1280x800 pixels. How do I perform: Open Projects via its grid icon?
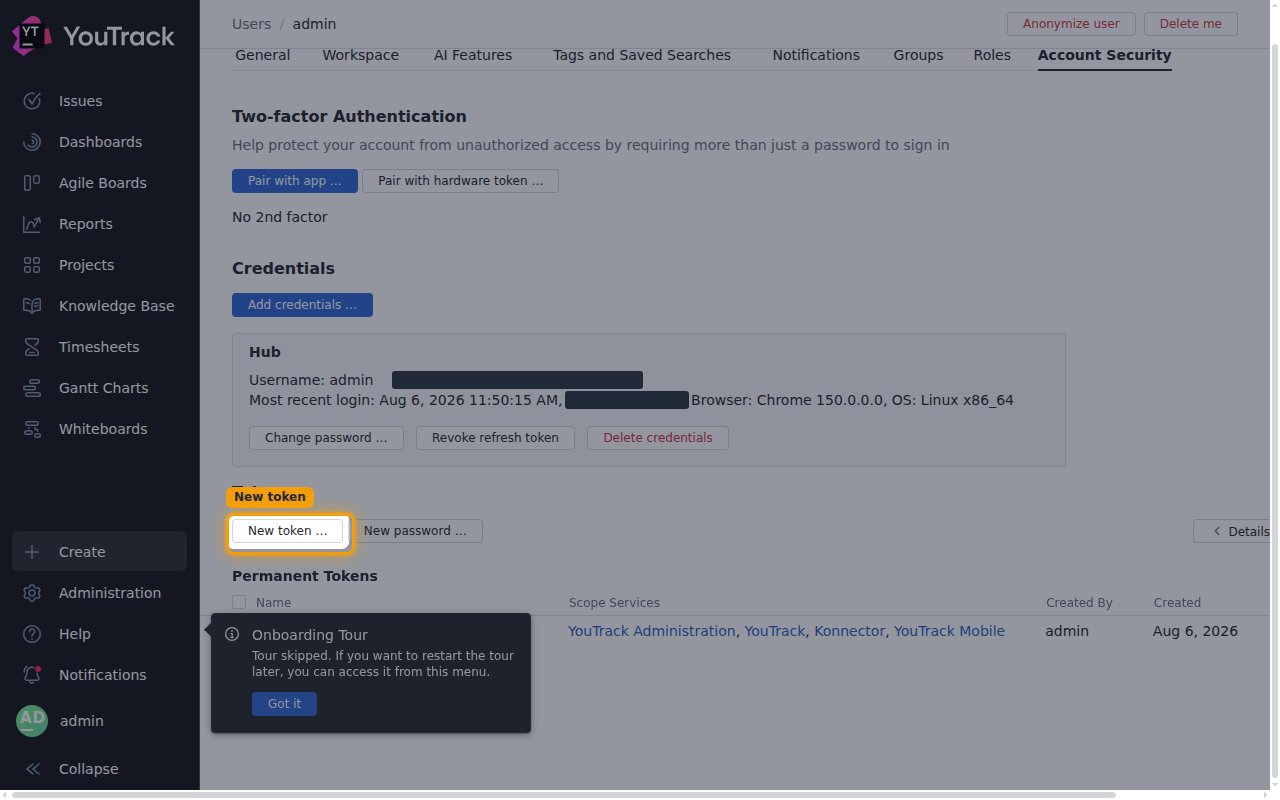(32, 265)
